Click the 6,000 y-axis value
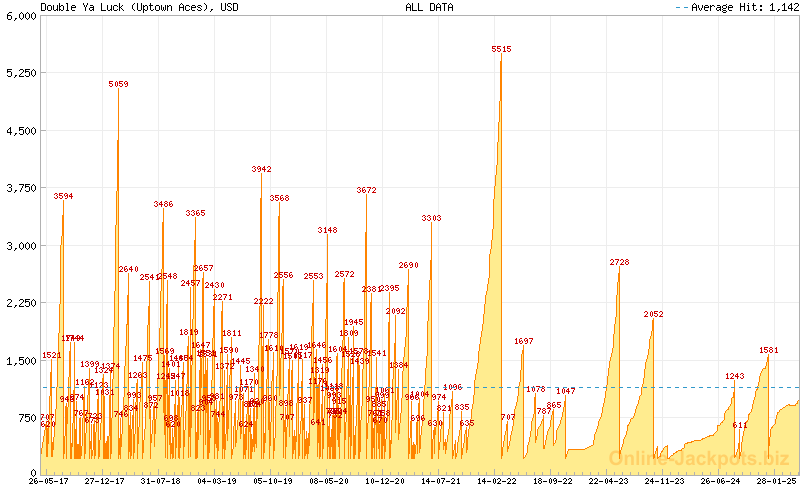Viewport: 800px width, 490px height. (x=20, y=16)
